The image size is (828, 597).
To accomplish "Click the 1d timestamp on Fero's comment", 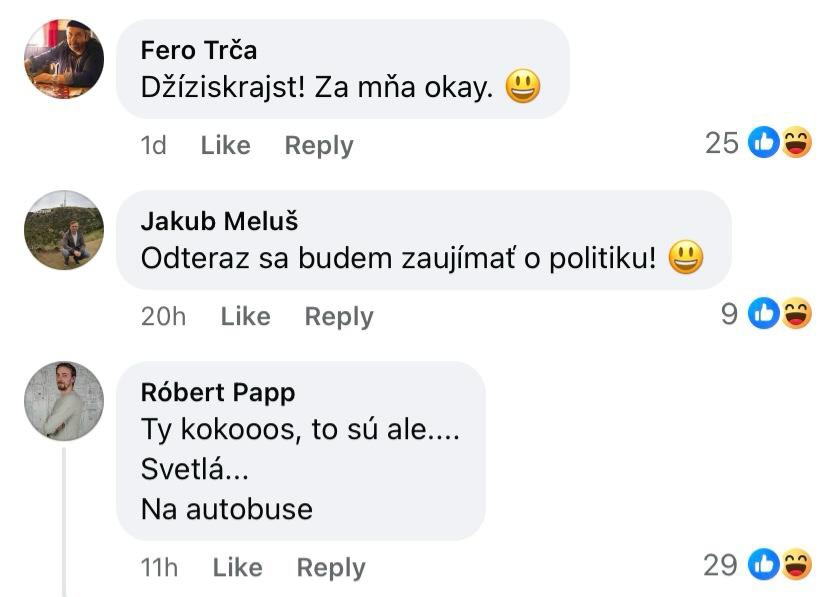I will [153, 145].
